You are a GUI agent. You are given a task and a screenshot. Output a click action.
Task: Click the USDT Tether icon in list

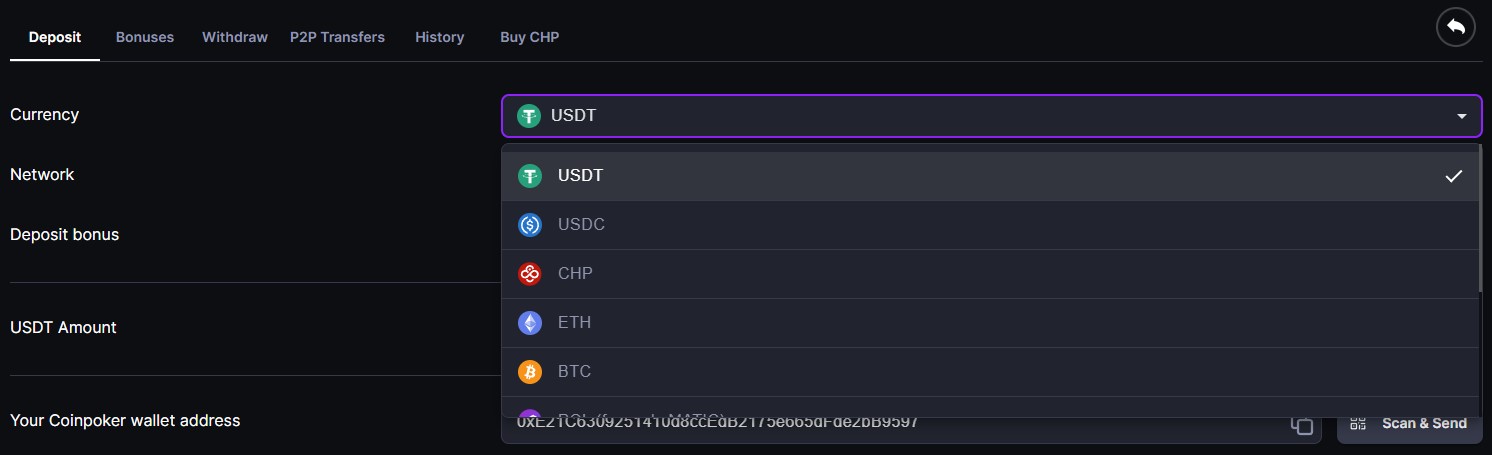[x=529, y=176]
